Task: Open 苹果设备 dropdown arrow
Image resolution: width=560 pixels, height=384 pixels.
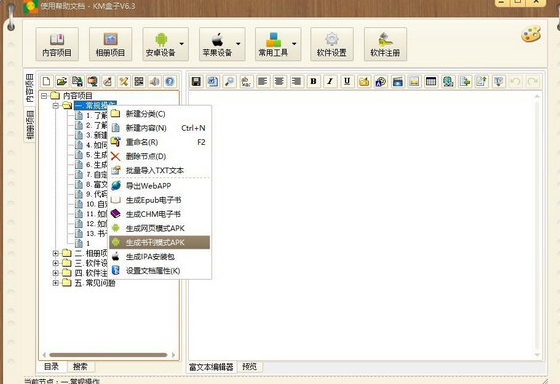Action: (238, 44)
